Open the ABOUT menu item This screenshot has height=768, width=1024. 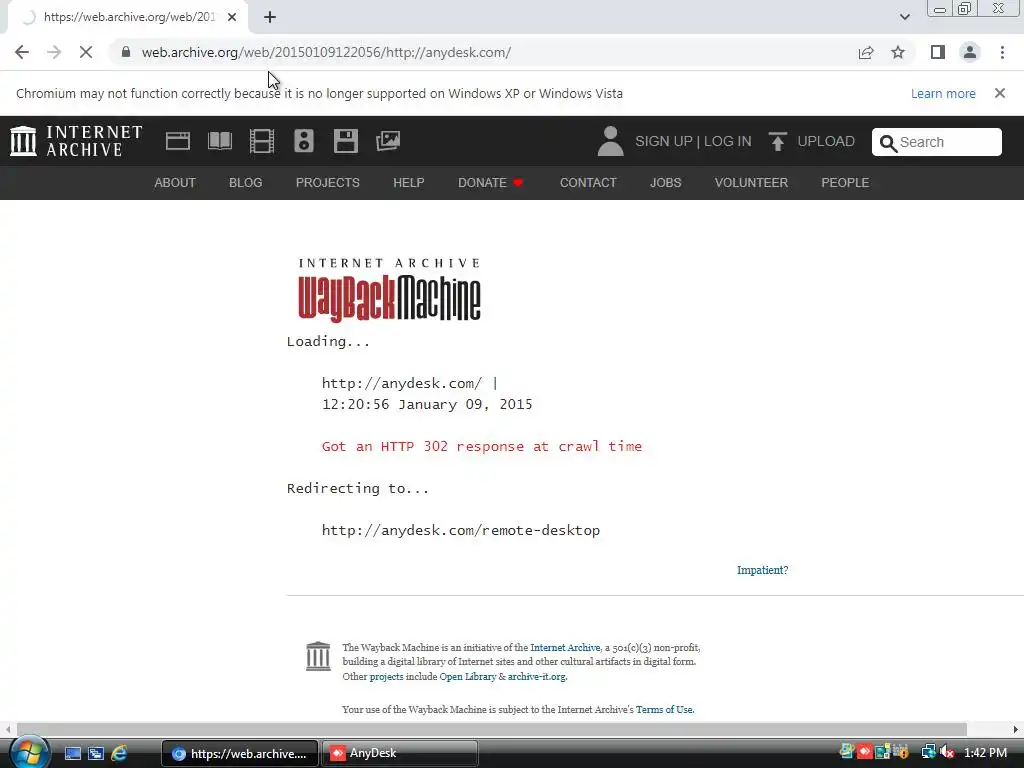175,183
